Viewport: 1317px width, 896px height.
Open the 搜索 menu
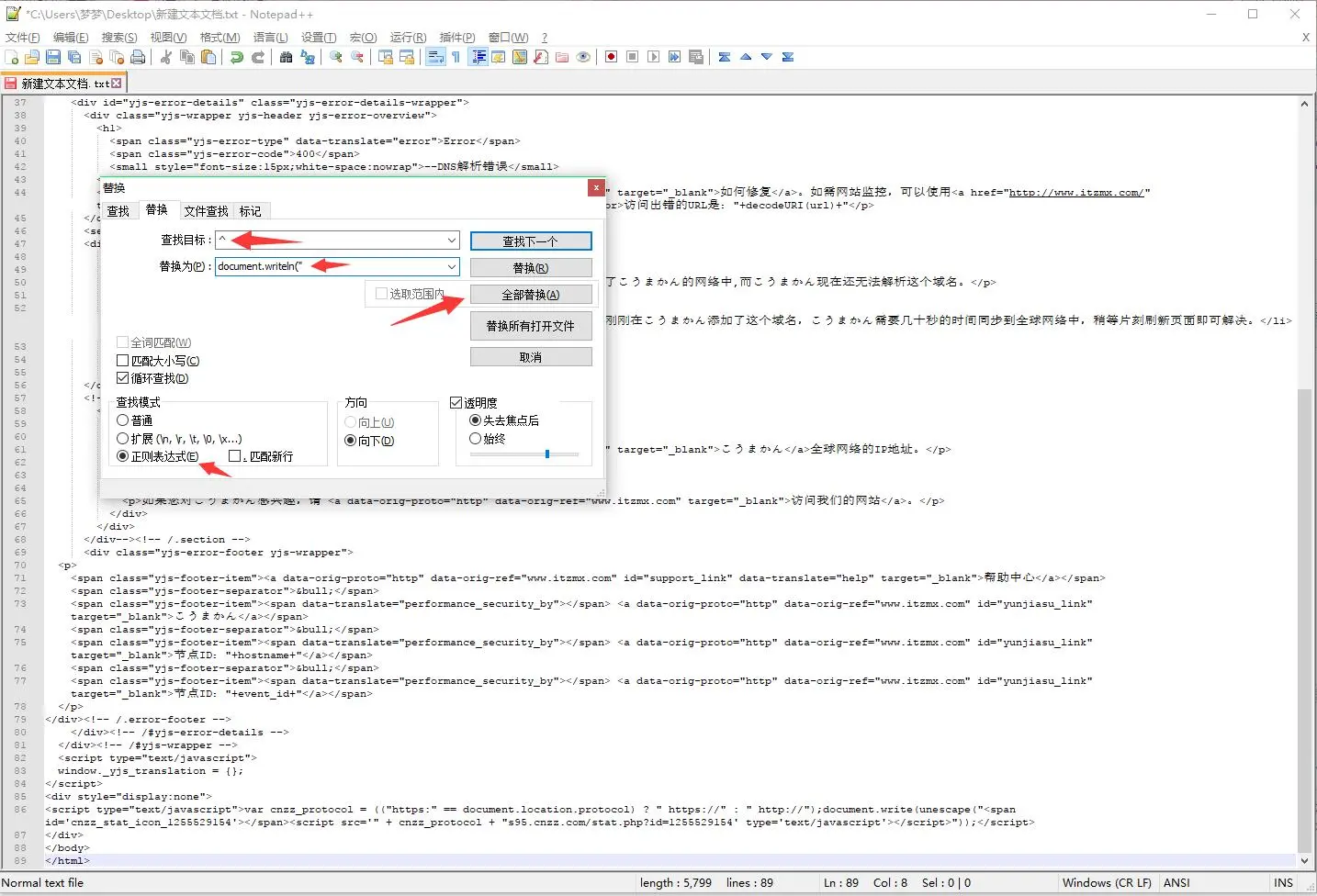(x=119, y=38)
